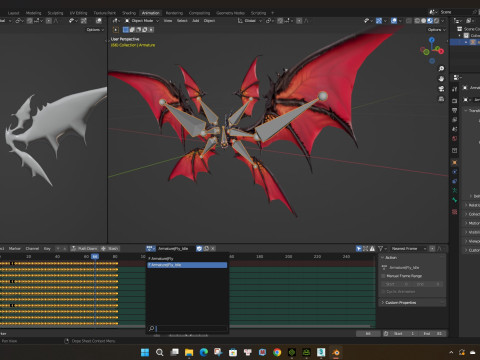The height and width of the screenshot is (360, 480).
Task: Select the tweak/cursor tool icon under viewport header
Action: coord(116,30)
